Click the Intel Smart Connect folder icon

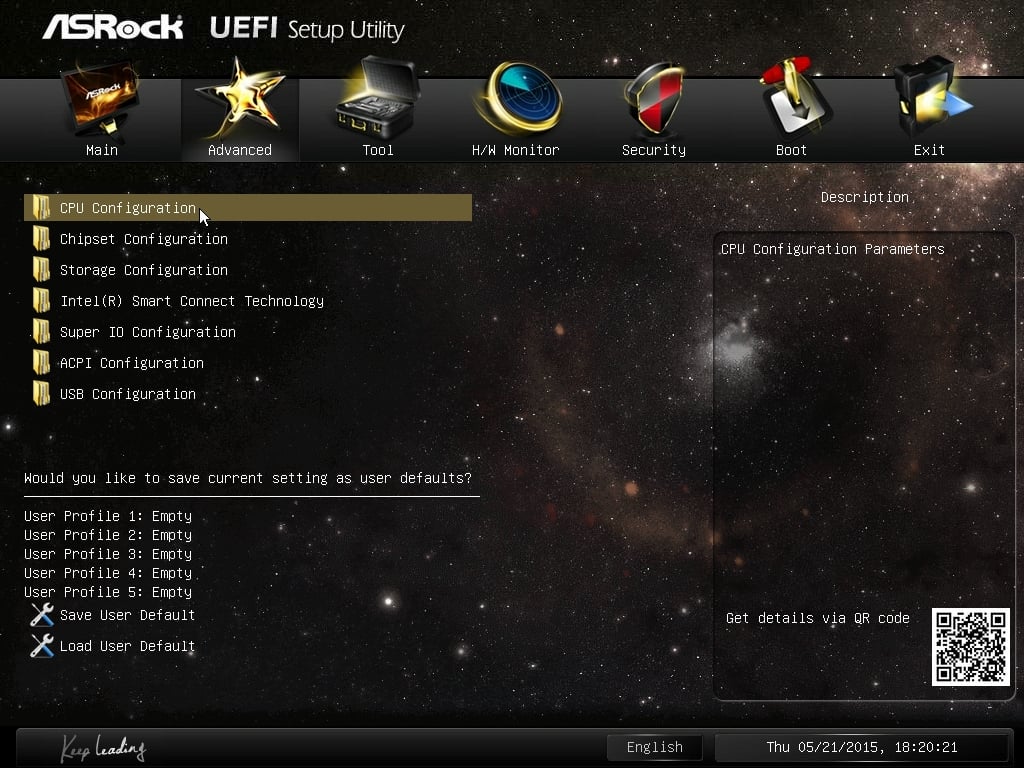(x=41, y=300)
